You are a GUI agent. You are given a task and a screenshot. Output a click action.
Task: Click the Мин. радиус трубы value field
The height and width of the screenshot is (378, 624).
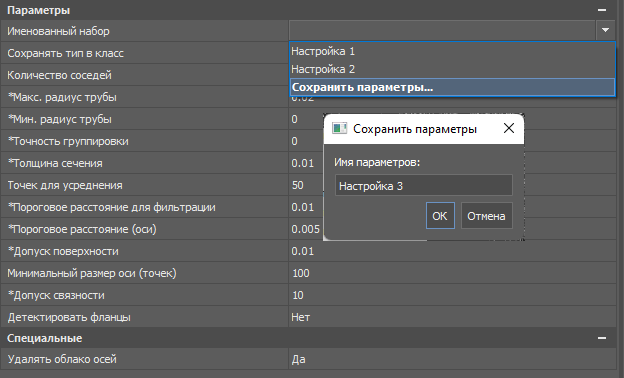(x=306, y=119)
